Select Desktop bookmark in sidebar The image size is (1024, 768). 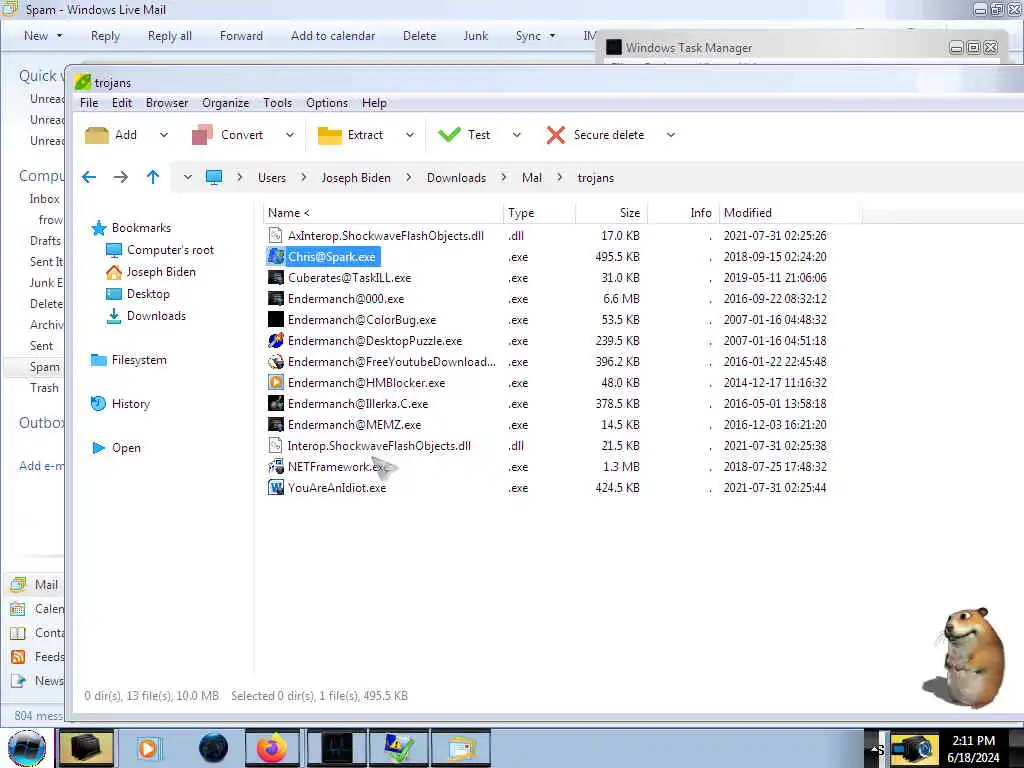tap(148, 294)
